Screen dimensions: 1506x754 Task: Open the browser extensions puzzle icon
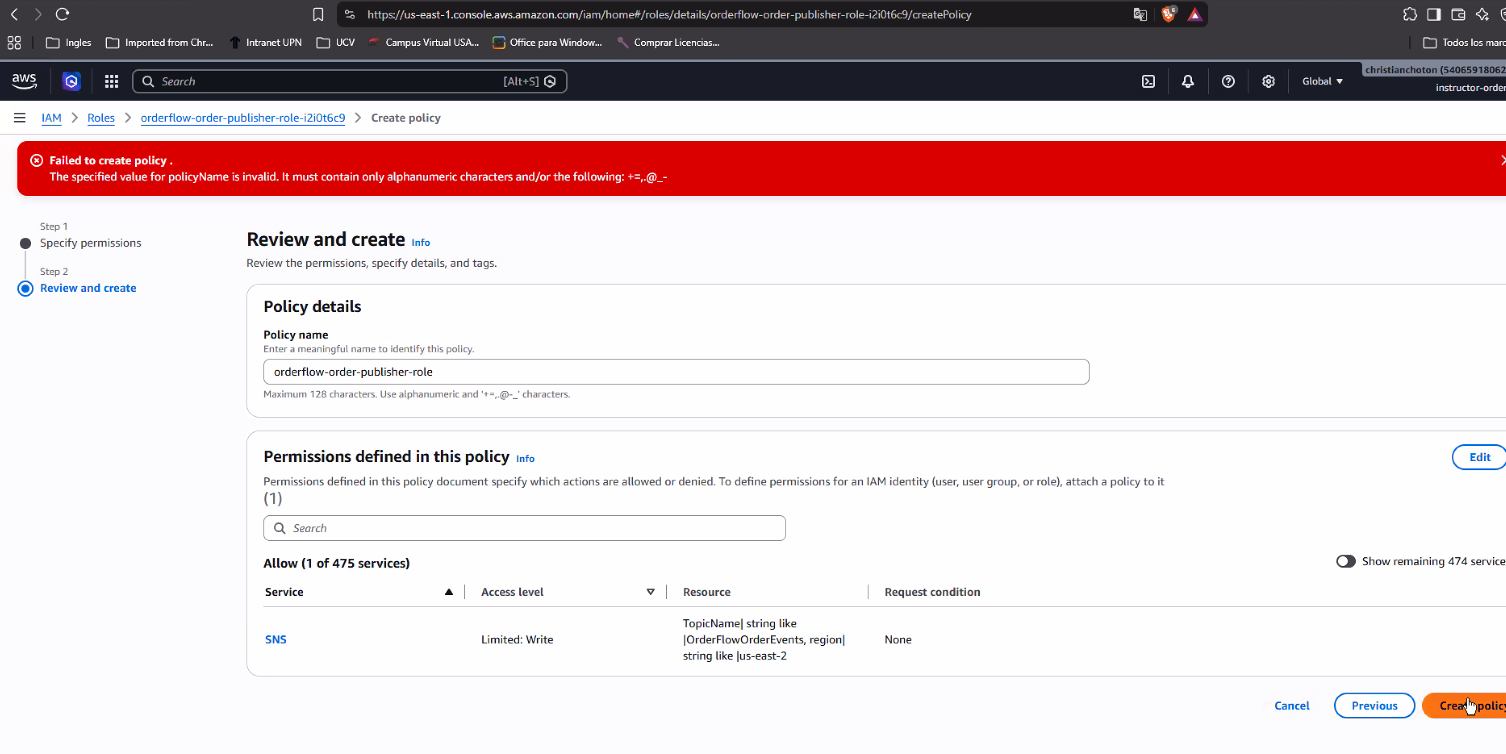click(1410, 15)
